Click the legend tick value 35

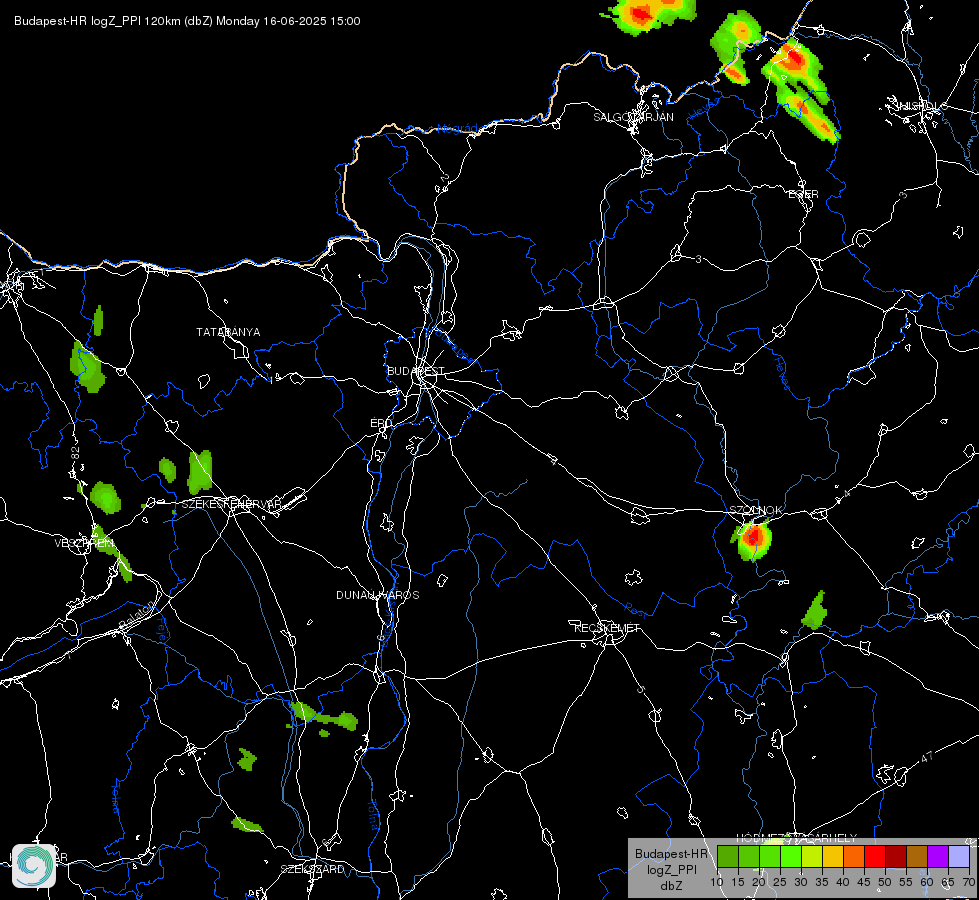[x=822, y=882]
